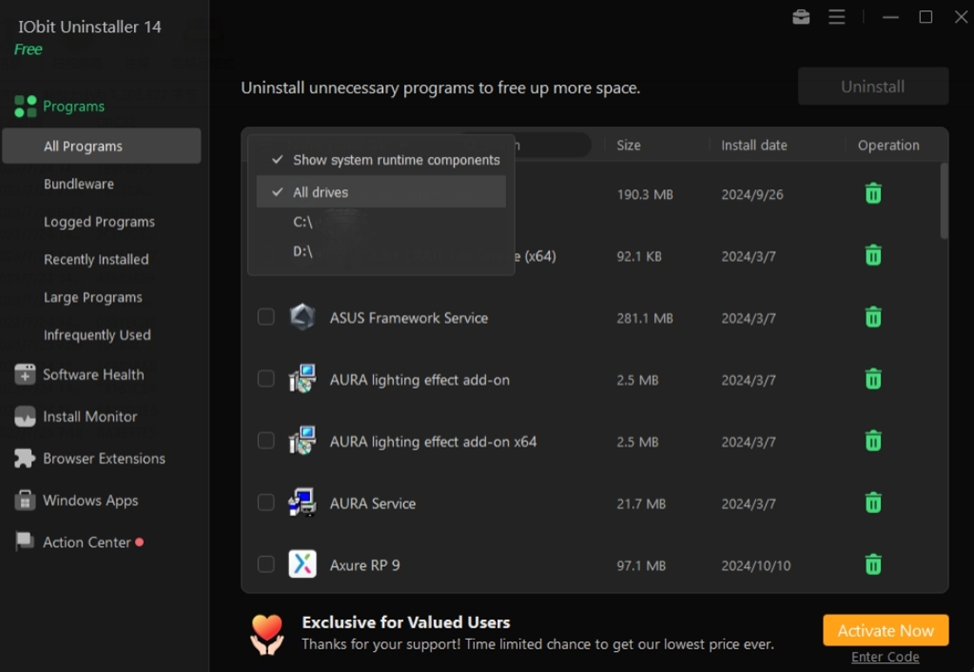Delete the program sized 190.3 MB
This screenshot has width=974, height=672.
(x=873, y=193)
